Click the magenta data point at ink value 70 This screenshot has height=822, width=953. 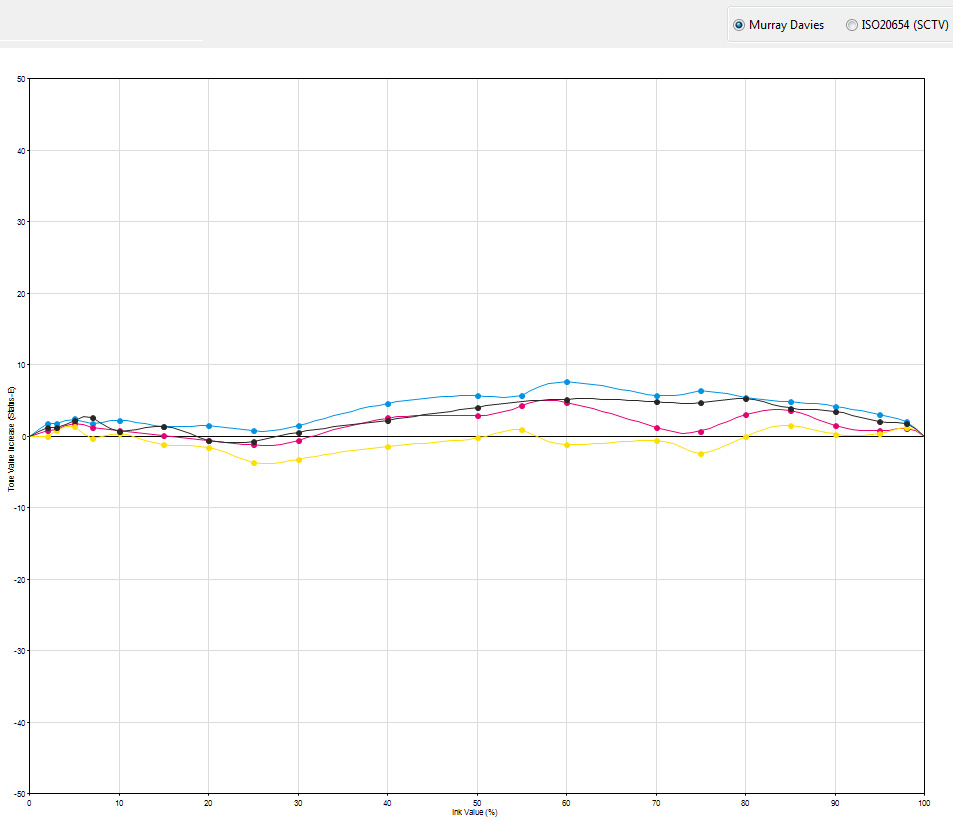coord(657,428)
